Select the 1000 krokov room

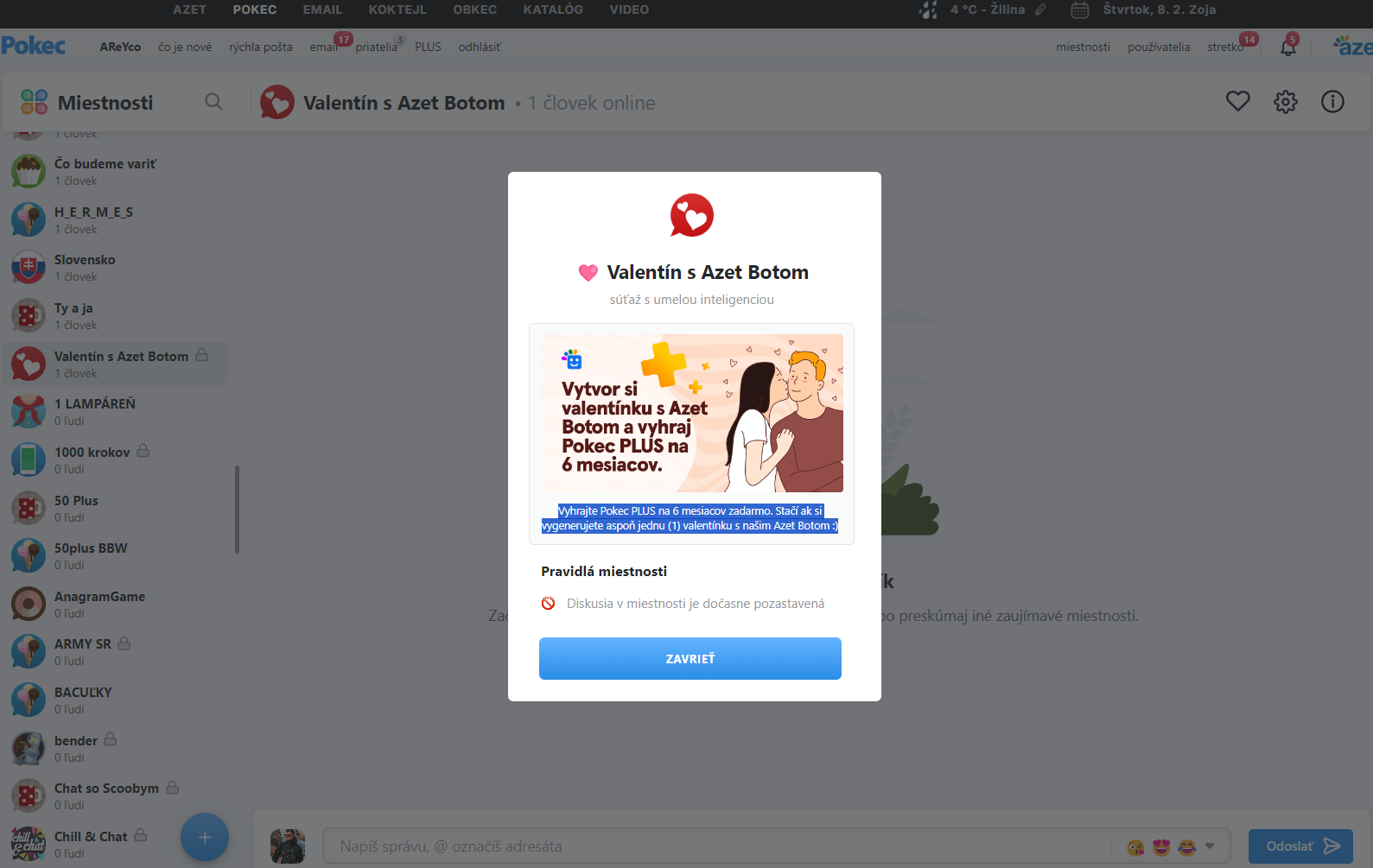[x=114, y=459]
